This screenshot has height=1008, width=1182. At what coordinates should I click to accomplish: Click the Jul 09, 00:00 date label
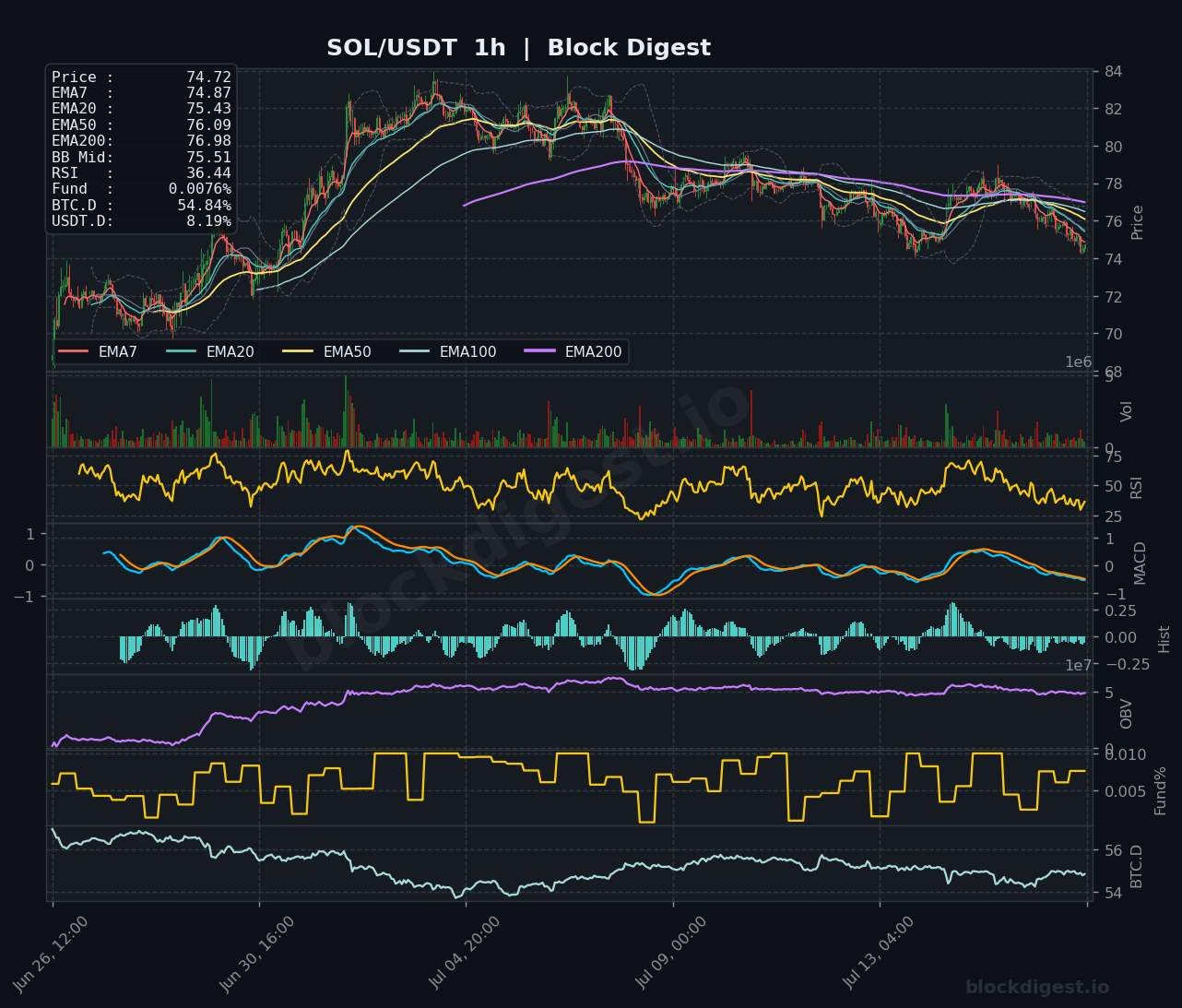[x=672, y=954]
